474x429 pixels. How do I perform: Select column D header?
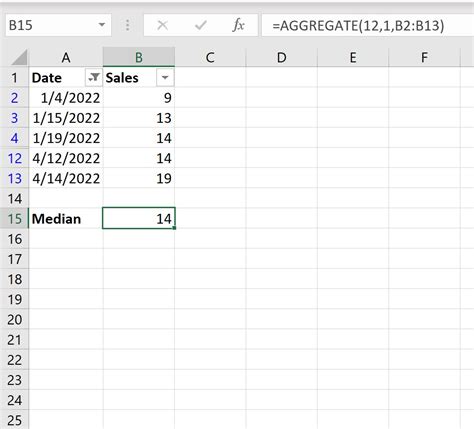click(x=281, y=57)
